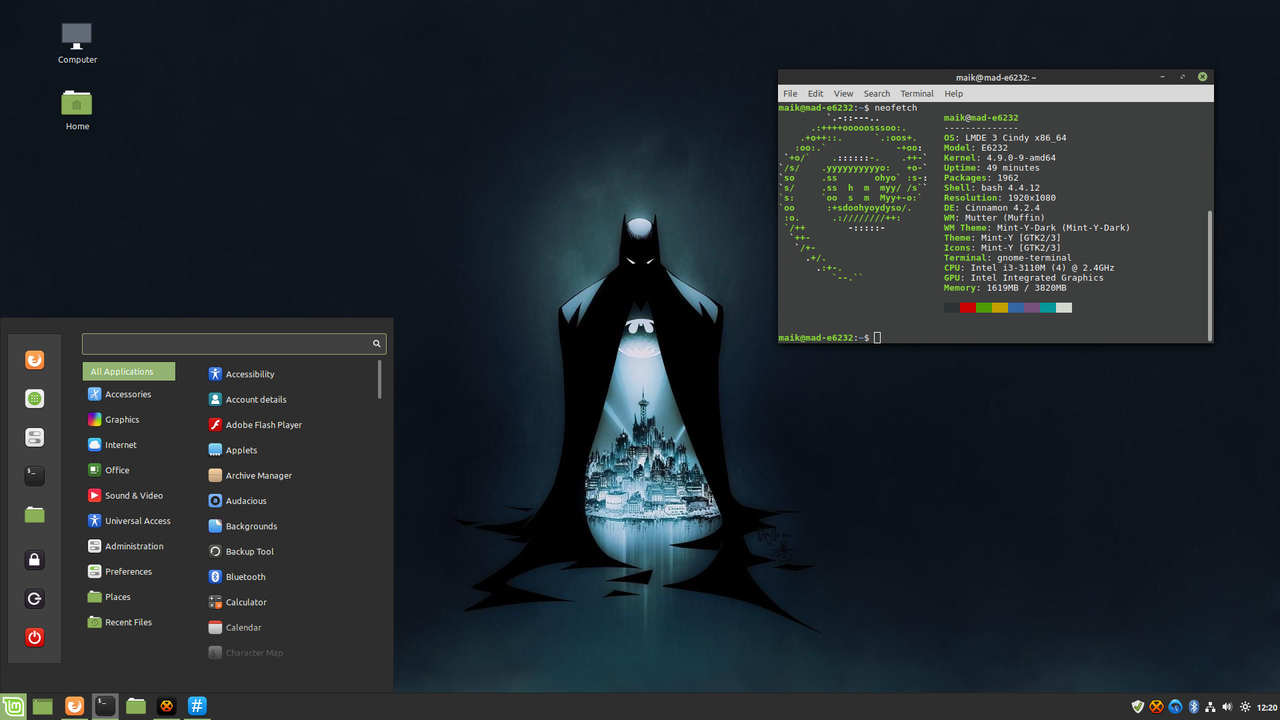
Task: Select the Preferences category
Action: (129, 572)
